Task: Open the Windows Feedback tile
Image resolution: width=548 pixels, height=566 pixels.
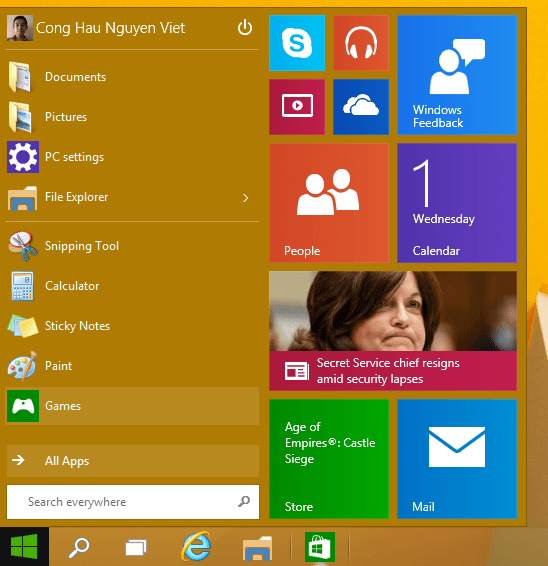Action: (x=457, y=75)
